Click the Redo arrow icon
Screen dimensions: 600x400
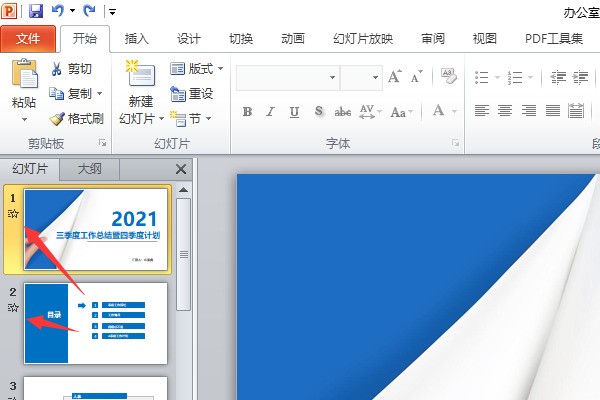tap(90, 11)
